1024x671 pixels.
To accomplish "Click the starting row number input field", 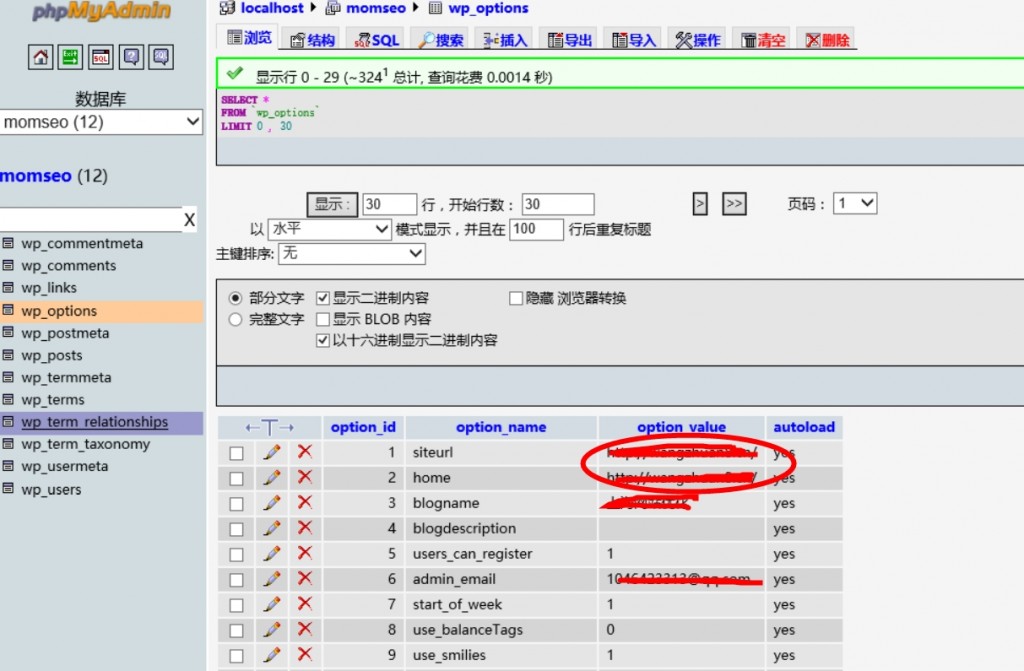I will [x=557, y=204].
